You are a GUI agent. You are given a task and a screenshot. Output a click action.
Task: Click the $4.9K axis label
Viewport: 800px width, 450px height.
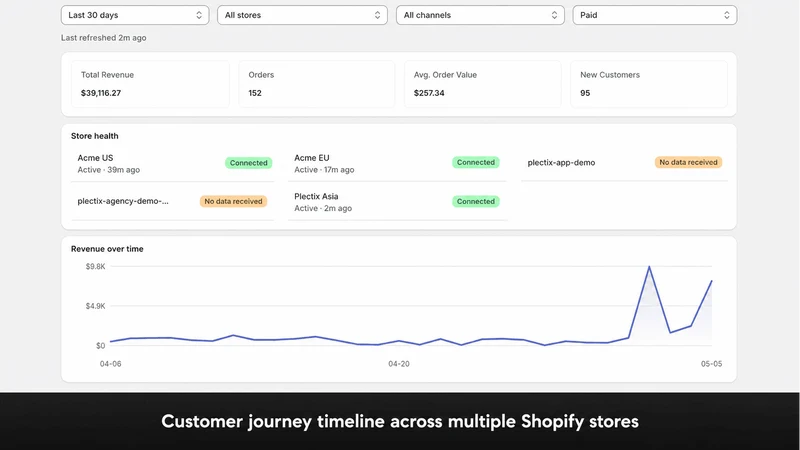[x=95, y=306]
